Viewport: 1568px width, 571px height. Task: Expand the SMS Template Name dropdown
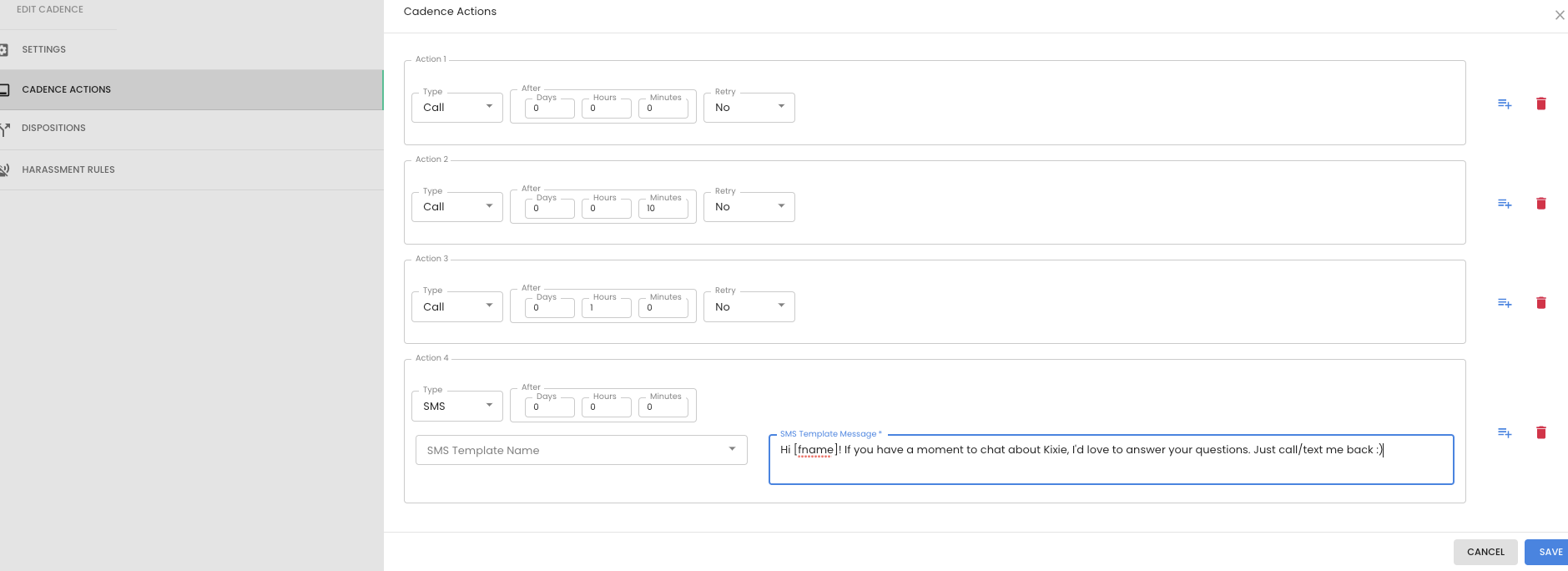[x=582, y=450]
